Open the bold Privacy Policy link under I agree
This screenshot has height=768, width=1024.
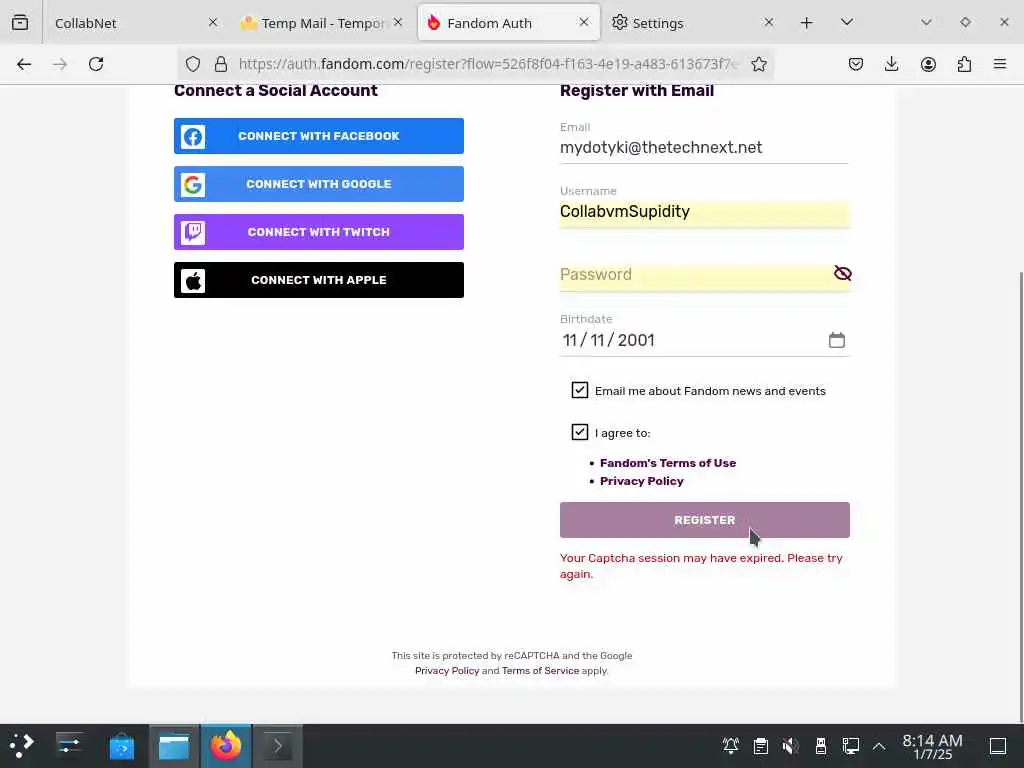tap(641, 481)
